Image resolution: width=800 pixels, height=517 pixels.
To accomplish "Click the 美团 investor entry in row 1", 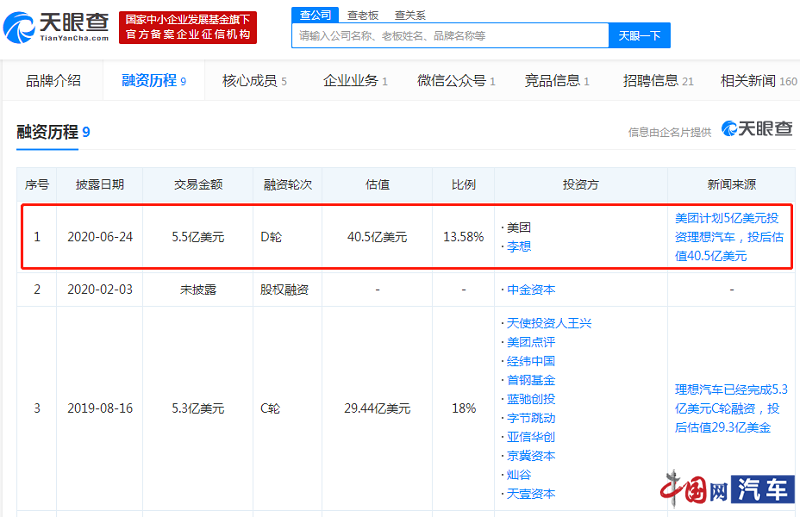I will 519,228.
